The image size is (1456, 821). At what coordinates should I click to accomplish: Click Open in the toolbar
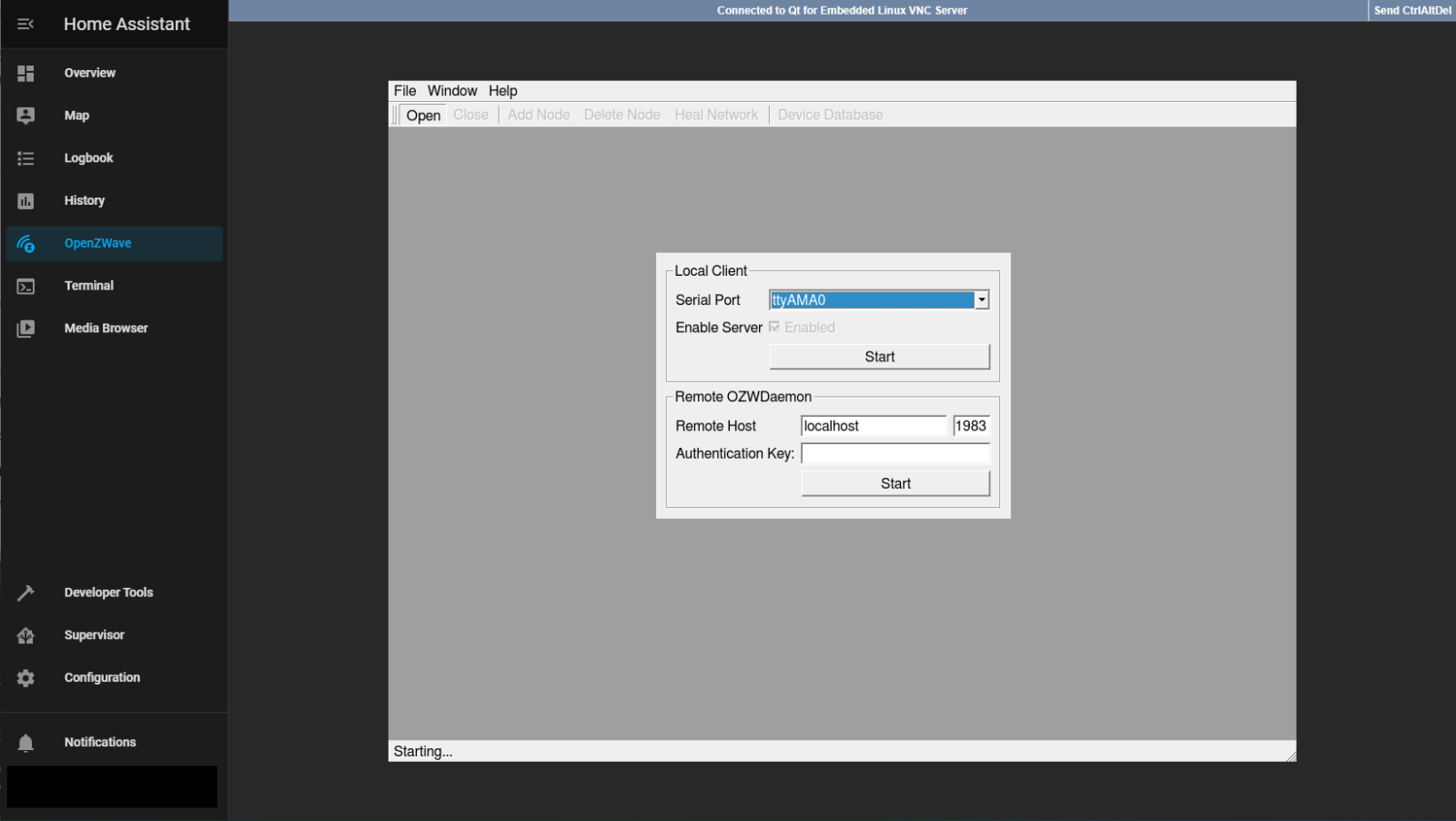(423, 115)
